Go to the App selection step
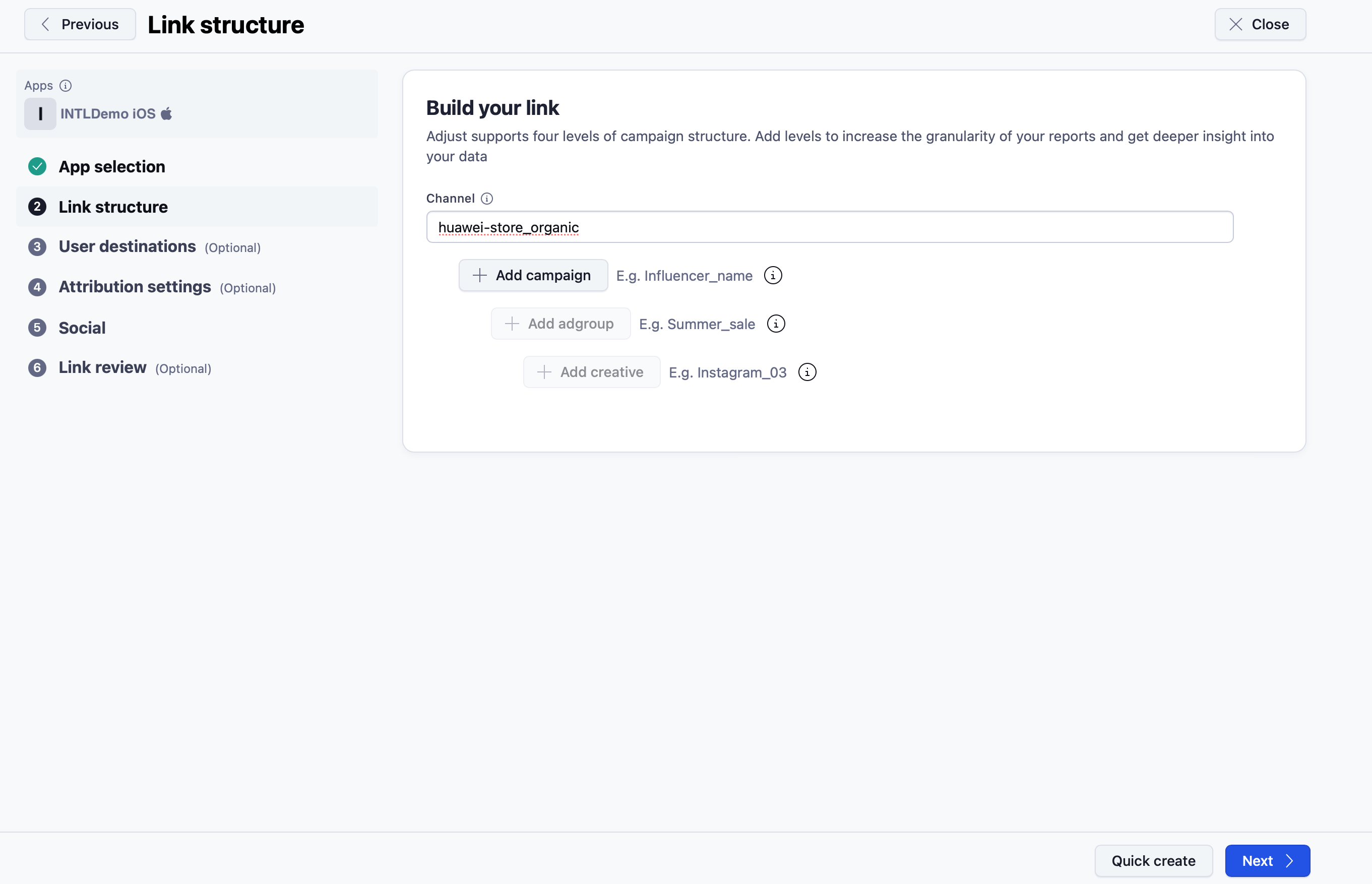Image resolution: width=1372 pixels, height=884 pixels. (x=112, y=166)
